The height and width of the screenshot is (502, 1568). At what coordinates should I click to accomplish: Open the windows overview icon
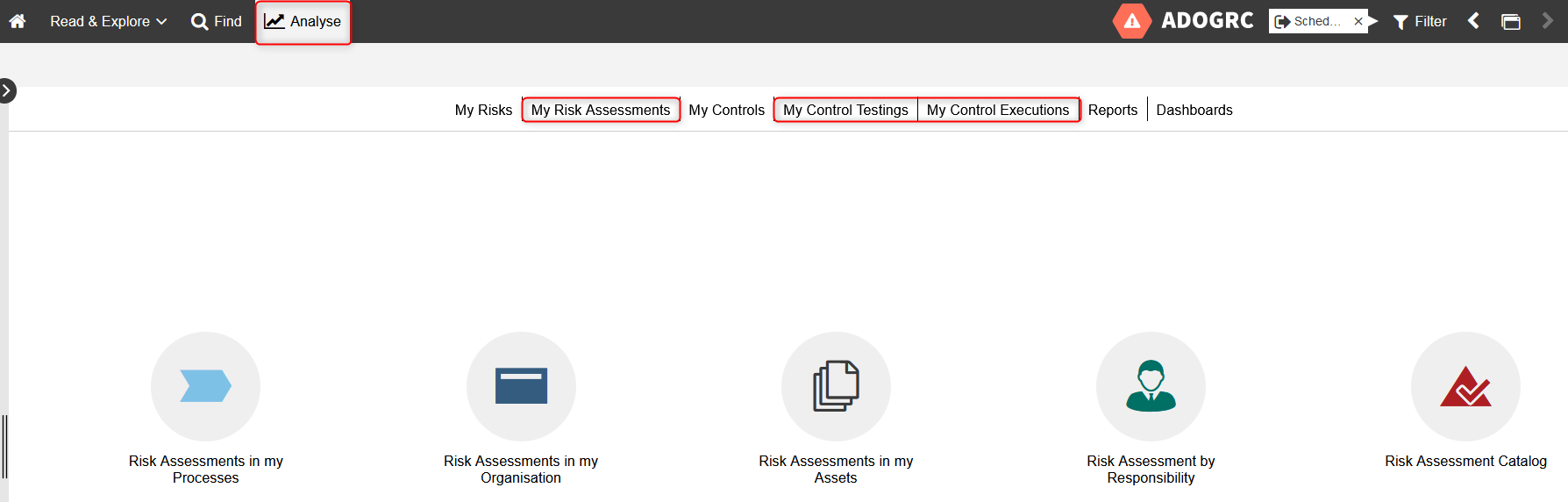(1511, 21)
